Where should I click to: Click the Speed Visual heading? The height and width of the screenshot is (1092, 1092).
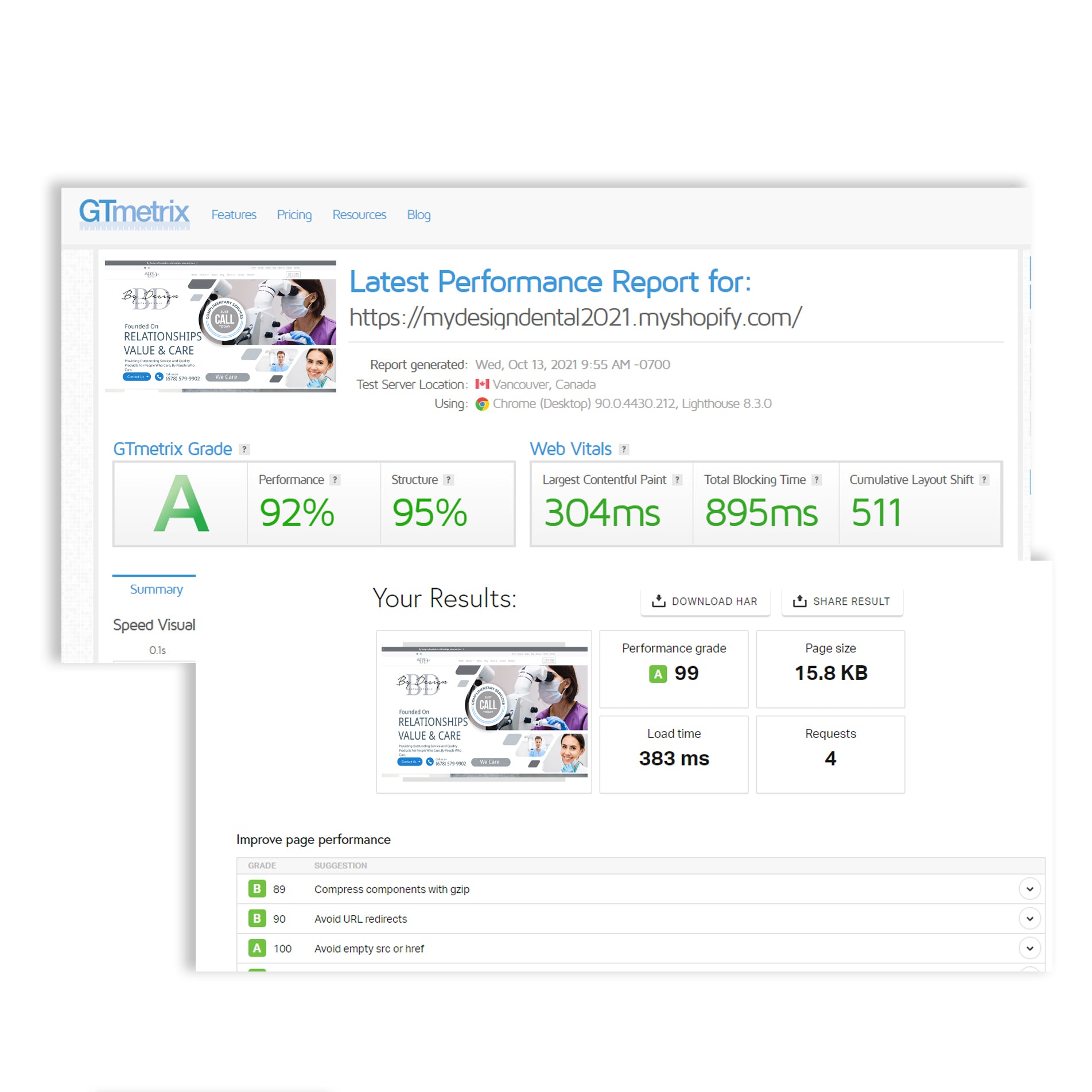coord(154,625)
